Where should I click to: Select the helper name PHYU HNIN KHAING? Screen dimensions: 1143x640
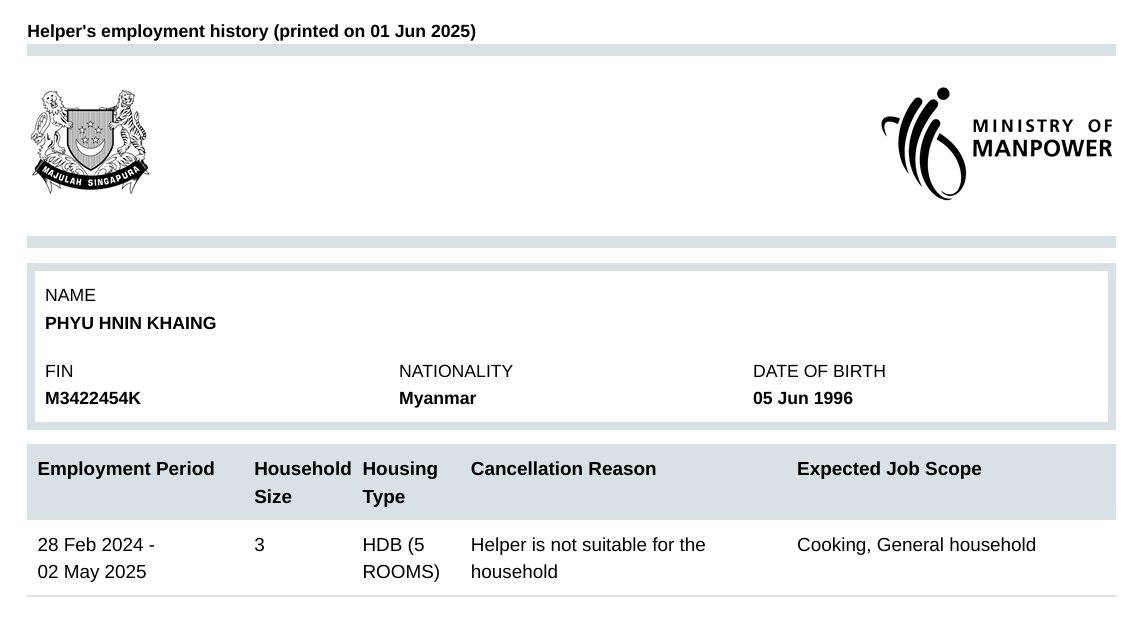coord(130,323)
